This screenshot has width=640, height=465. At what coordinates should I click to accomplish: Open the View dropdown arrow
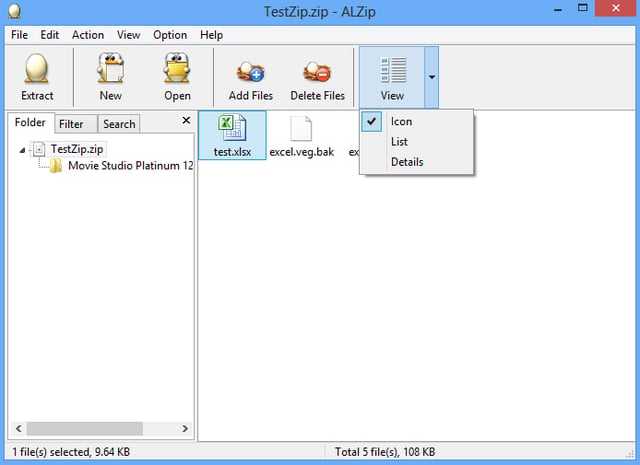431,77
